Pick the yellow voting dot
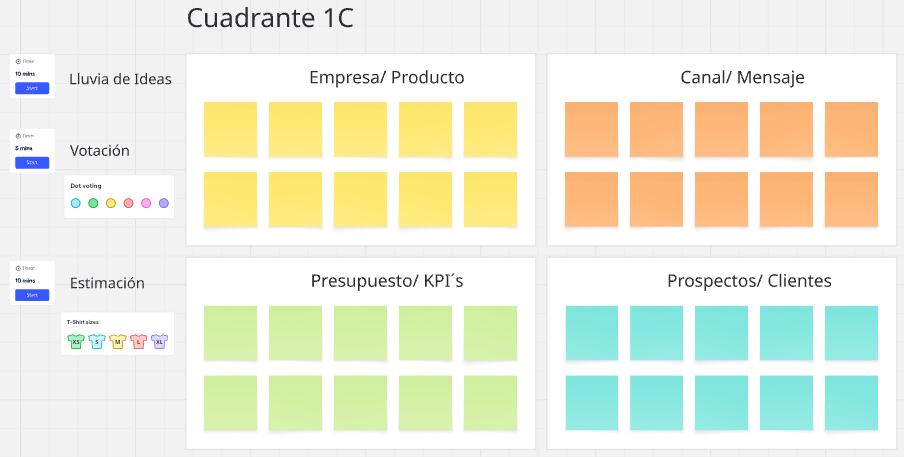The height and width of the screenshot is (457, 904). click(x=111, y=203)
